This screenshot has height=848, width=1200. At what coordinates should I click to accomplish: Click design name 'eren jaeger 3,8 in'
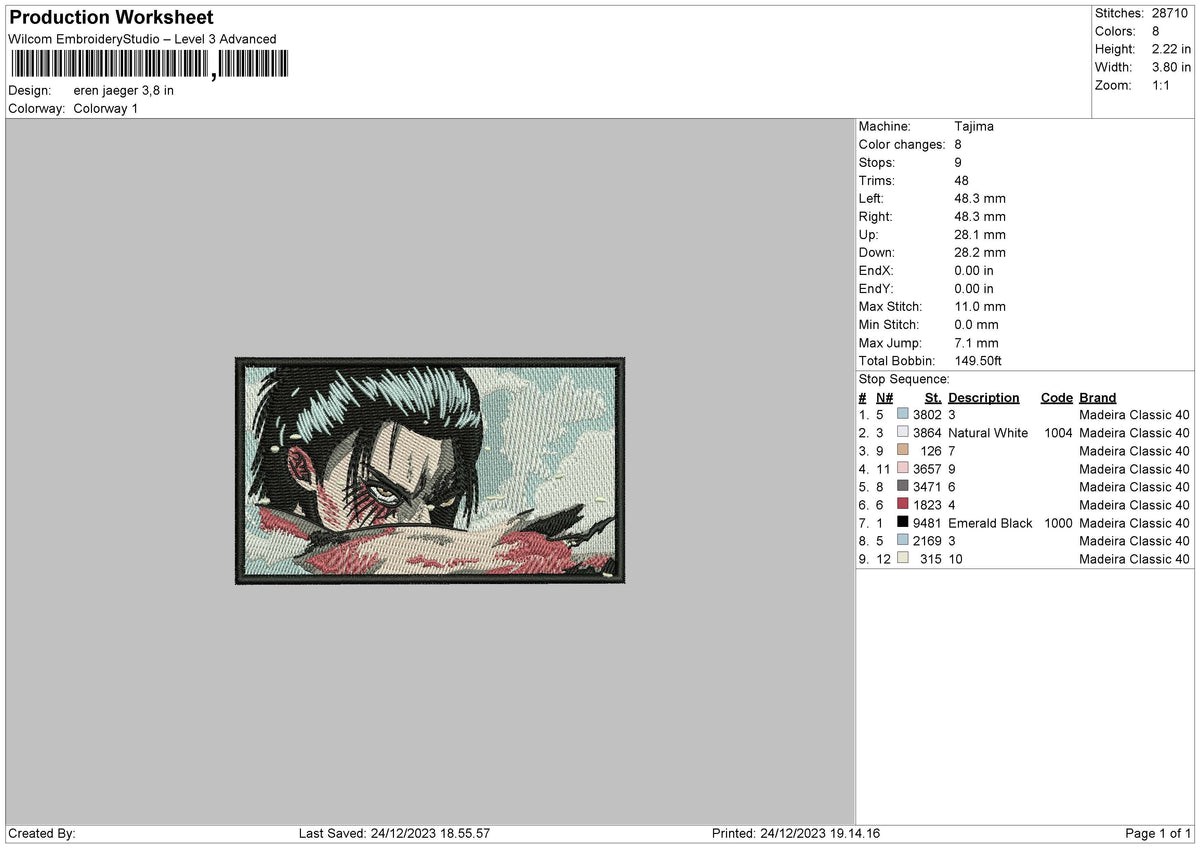coord(124,90)
